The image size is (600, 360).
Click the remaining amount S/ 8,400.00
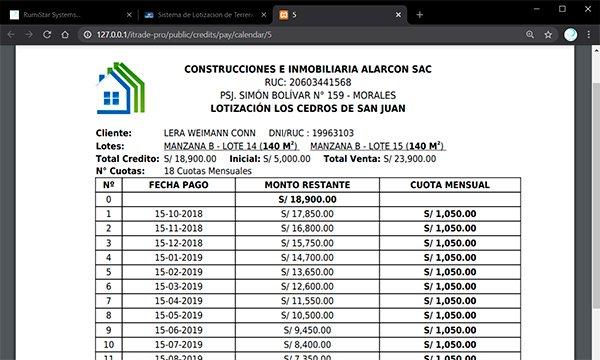click(x=307, y=345)
